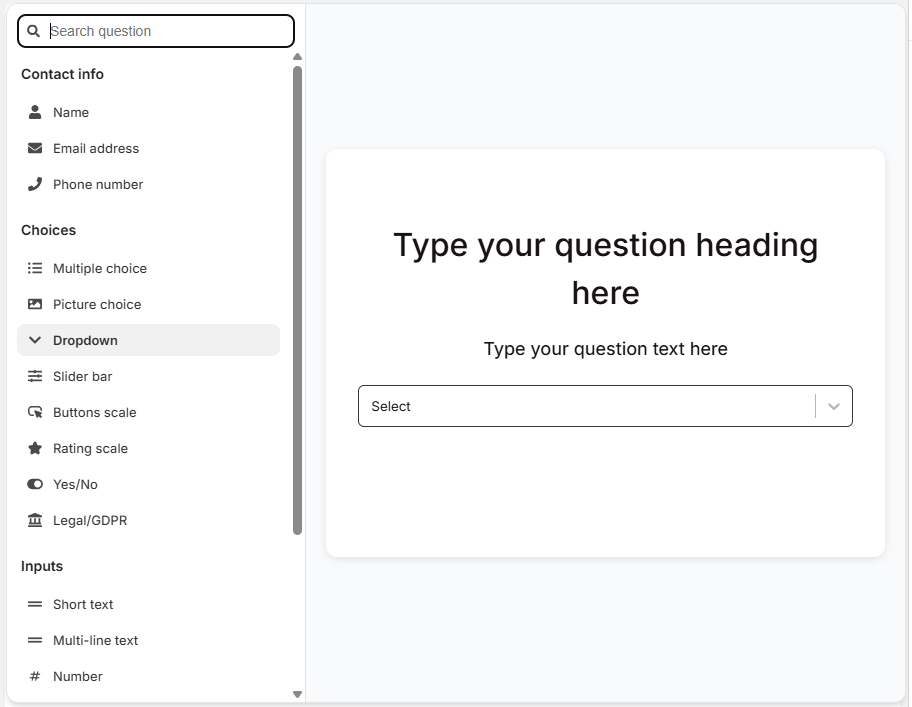This screenshot has width=912, height=707.
Task: Select the Phone number icon
Action: [34, 184]
